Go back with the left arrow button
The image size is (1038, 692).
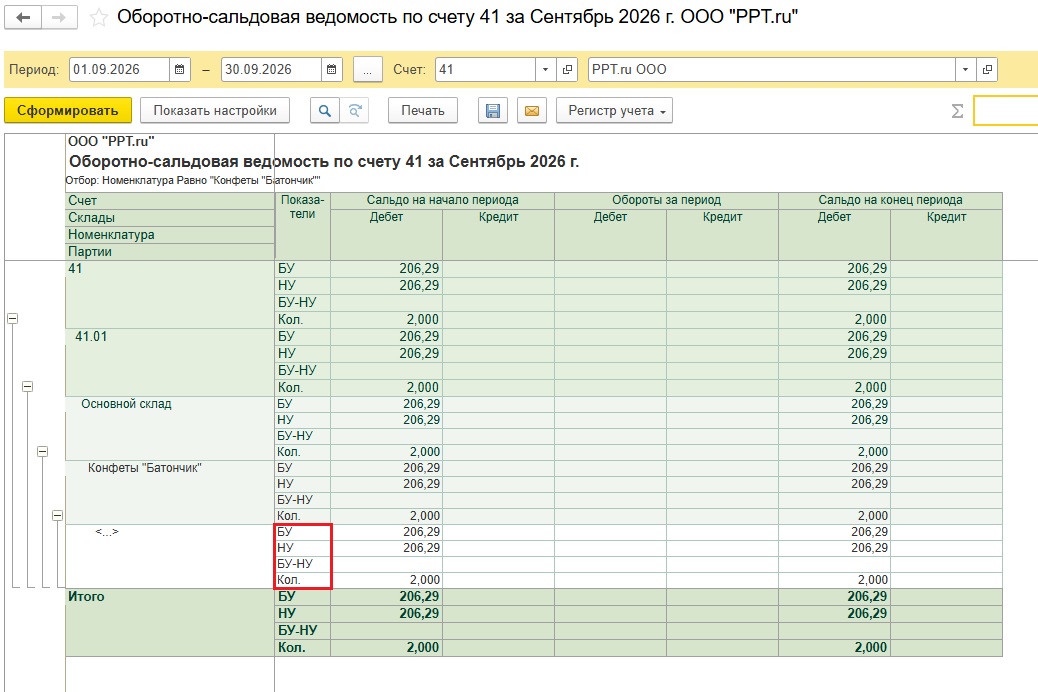23,17
